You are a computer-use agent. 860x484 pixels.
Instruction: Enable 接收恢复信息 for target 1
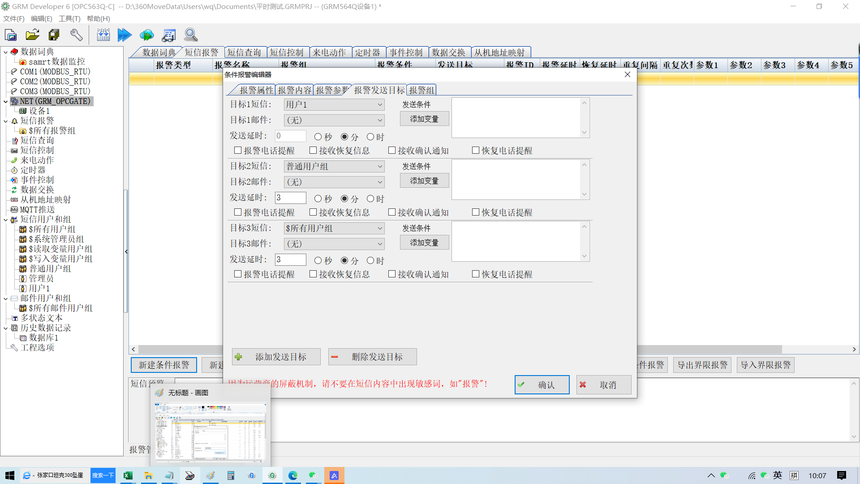coord(313,150)
